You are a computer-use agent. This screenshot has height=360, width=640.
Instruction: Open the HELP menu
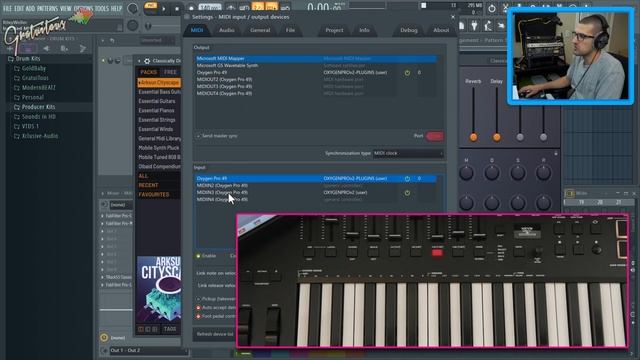116,8
